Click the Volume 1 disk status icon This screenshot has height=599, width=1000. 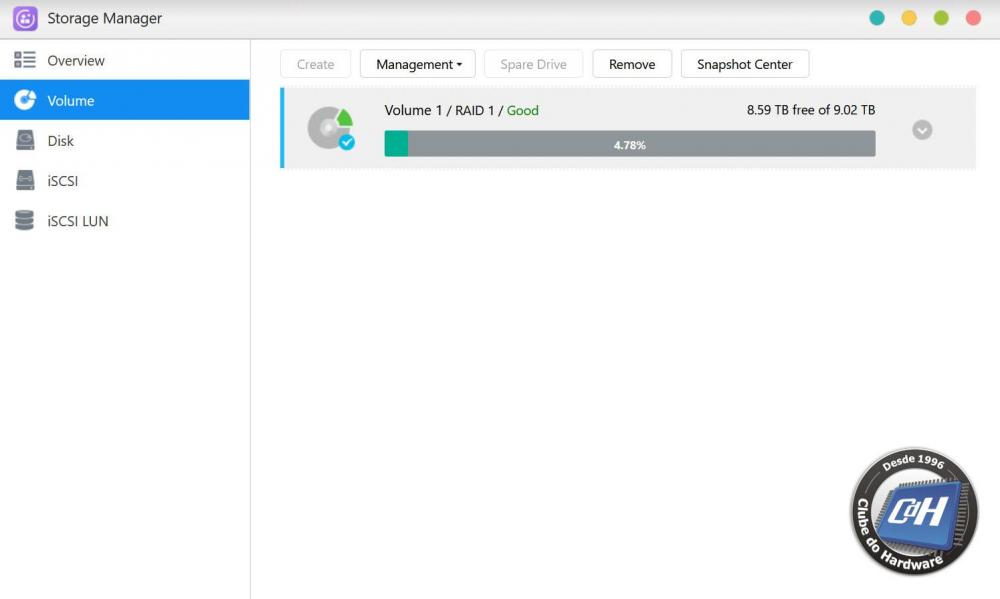330,129
